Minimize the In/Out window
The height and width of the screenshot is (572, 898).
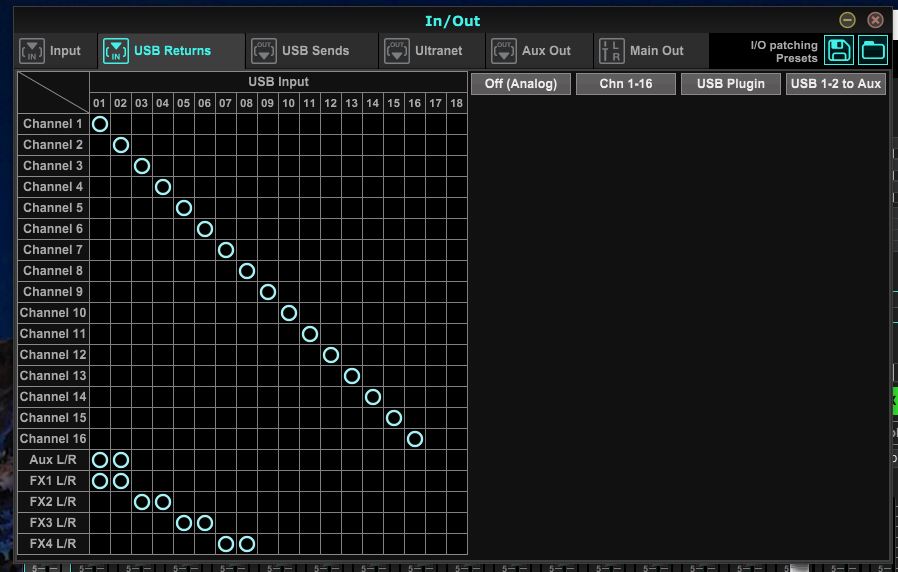click(x=847, y=20)
